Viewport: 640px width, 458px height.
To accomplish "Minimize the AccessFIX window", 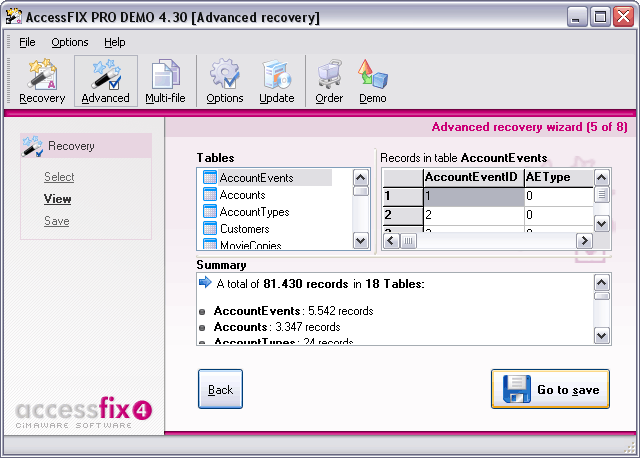I will (576, 17).
